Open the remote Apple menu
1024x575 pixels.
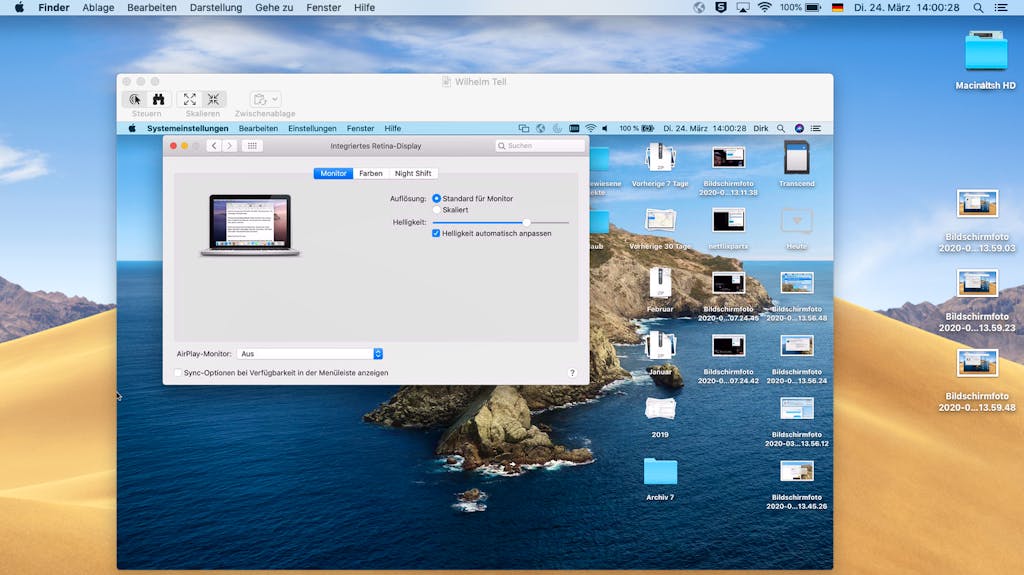coord(132,129)
